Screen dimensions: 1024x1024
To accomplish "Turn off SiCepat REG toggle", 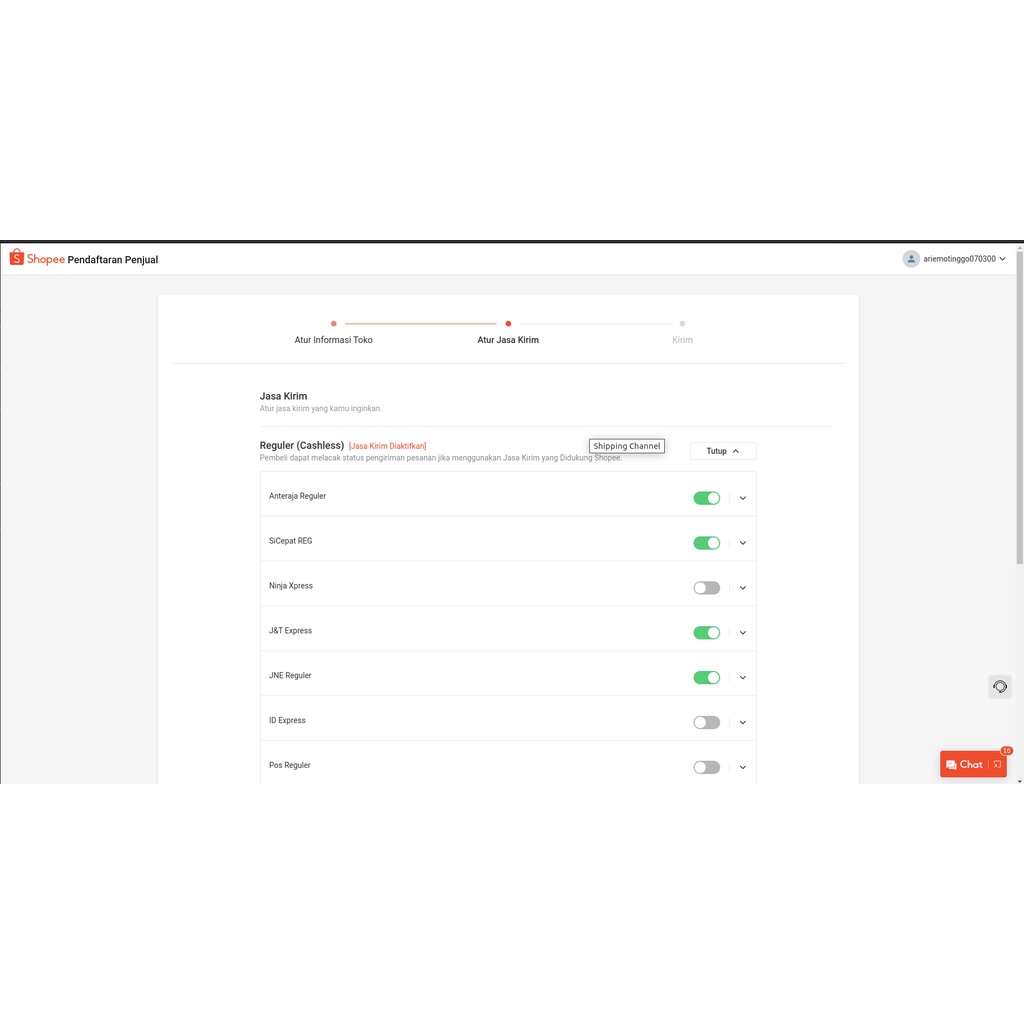I will click(706, 543).
